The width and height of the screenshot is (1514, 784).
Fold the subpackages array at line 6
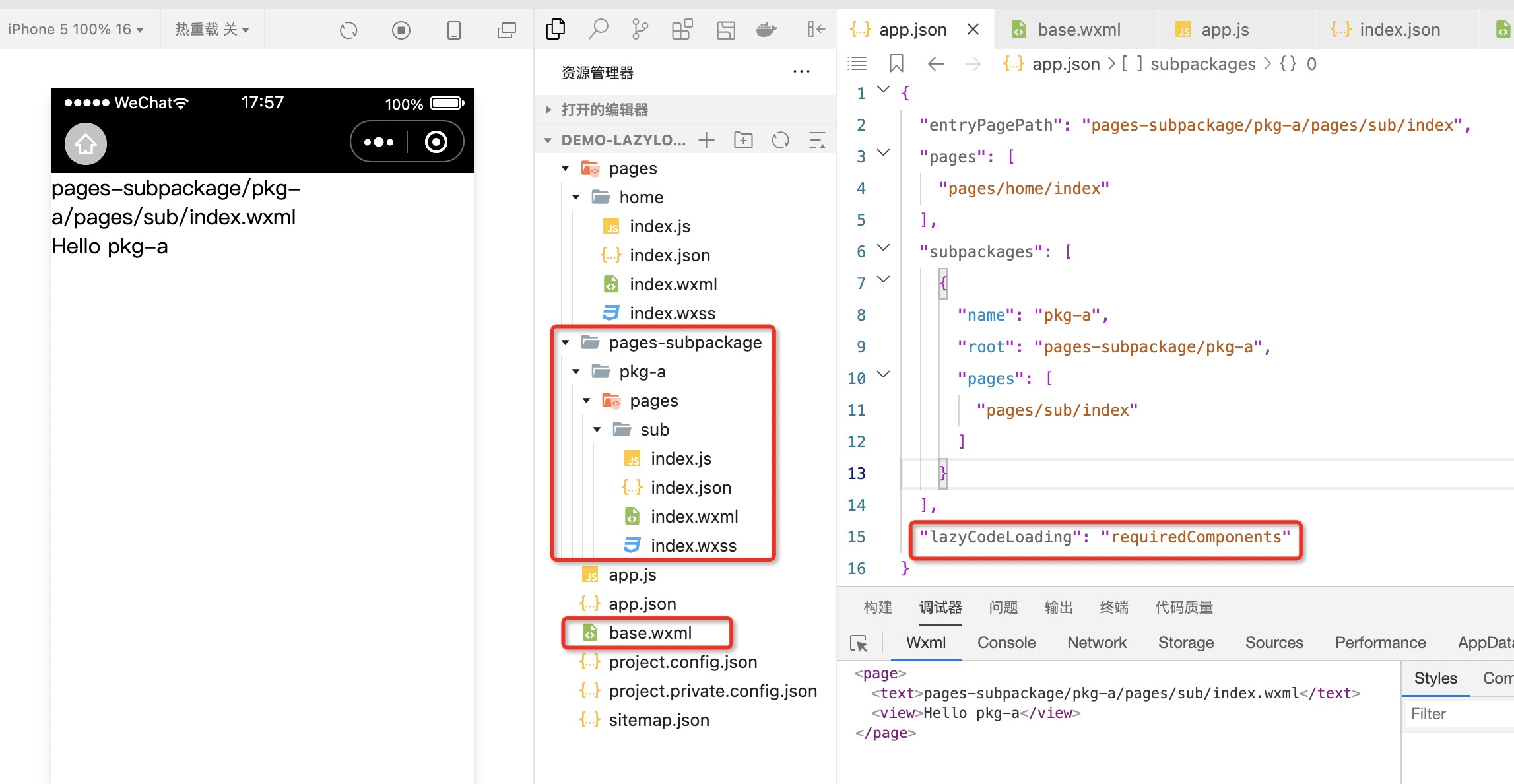884,248
